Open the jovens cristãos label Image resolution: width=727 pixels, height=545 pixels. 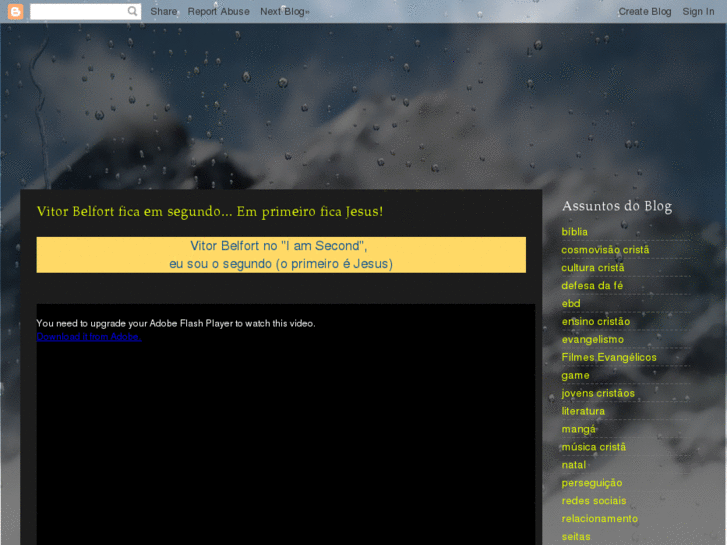598,393
